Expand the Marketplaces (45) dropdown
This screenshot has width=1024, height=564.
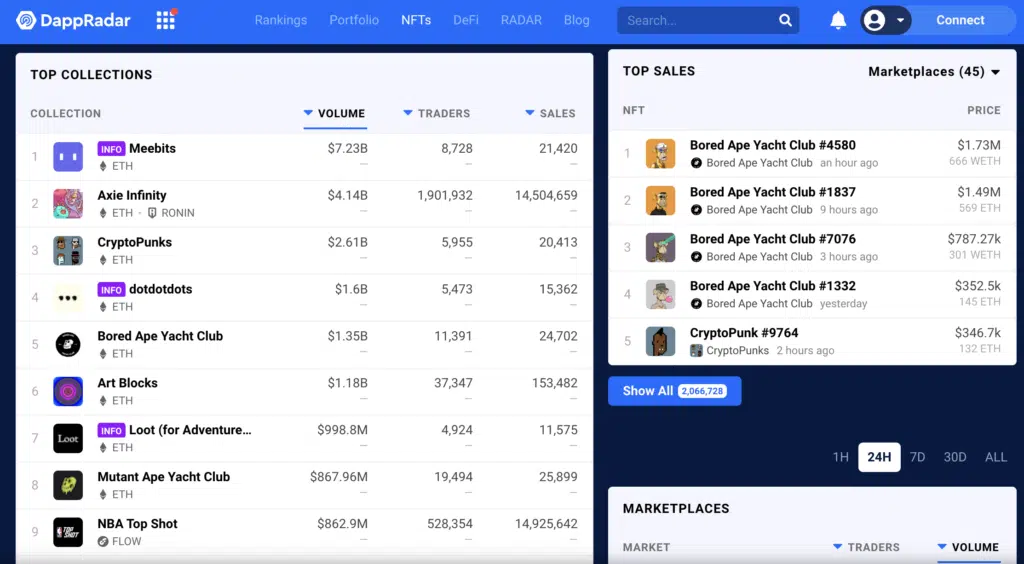pos(934,72)
